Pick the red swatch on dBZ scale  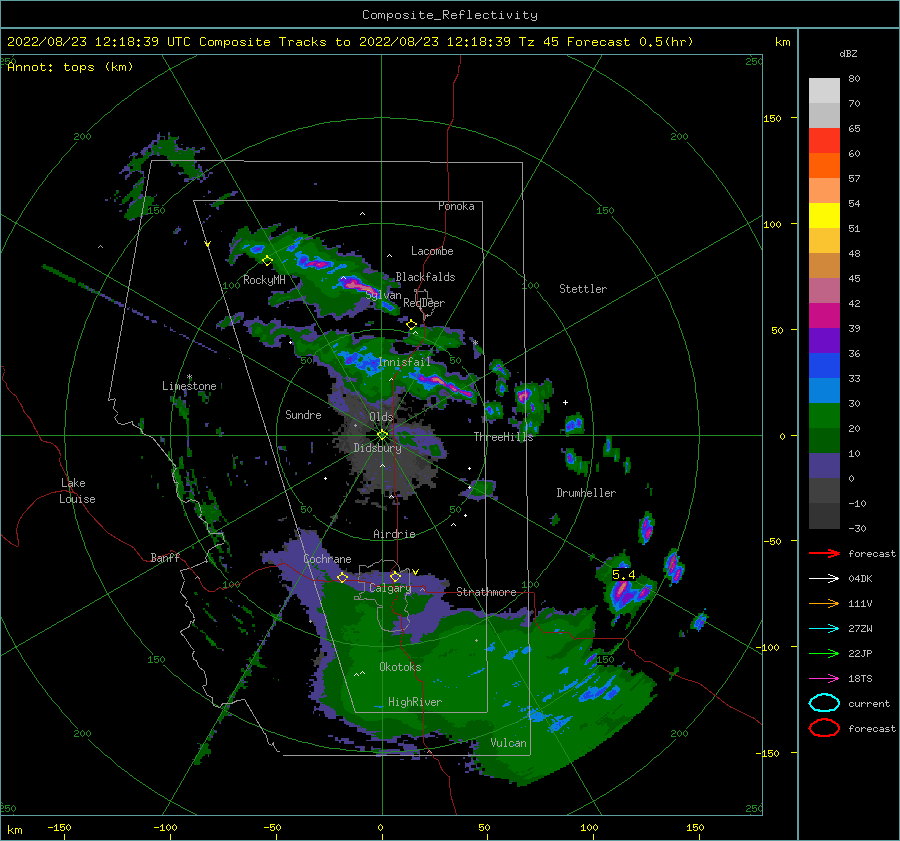click(x=824, y=141)
